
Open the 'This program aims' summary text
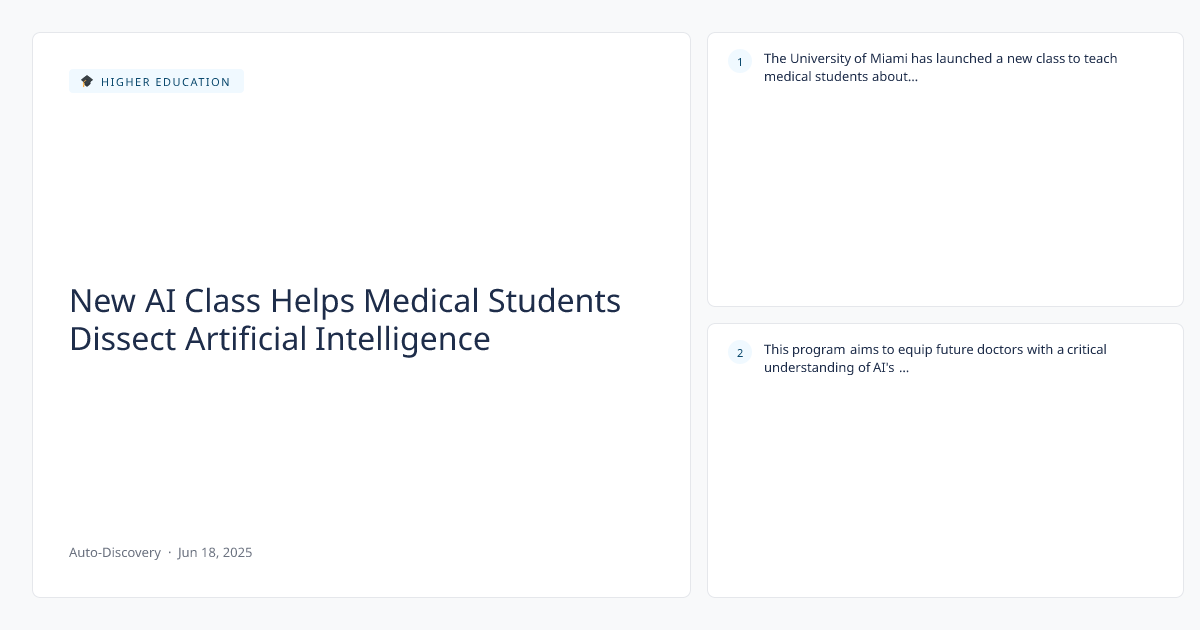pyautogui.click(x=935, y=358)
